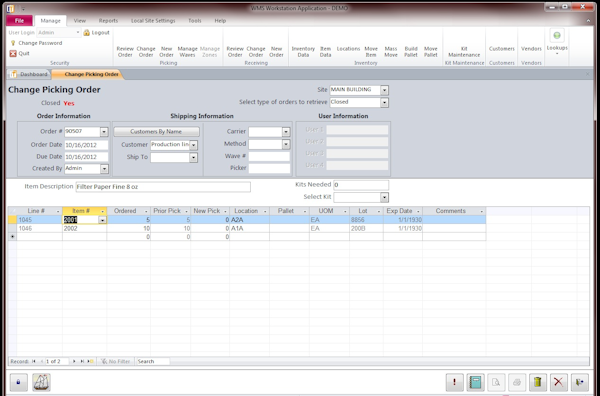Open the User Login Admin dropdown
600x396 pixels.
tap(78, 33)
